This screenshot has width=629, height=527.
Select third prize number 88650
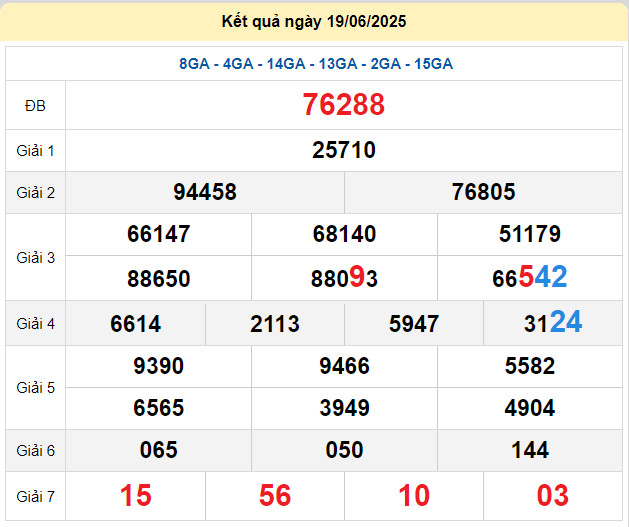point(158,279)
